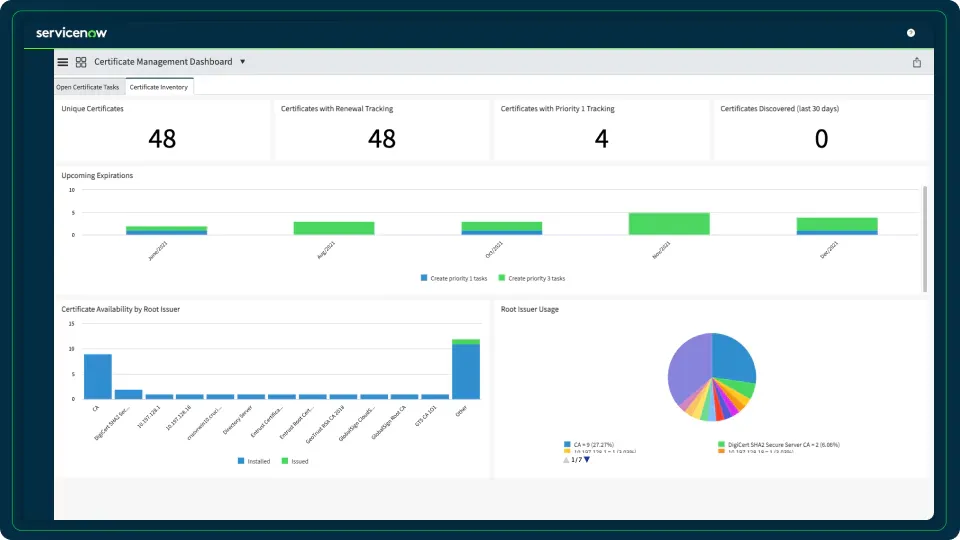Click the blue CA slice of the pie chart
This screenshot has height=540, width=960.
[x=733, y=357]
